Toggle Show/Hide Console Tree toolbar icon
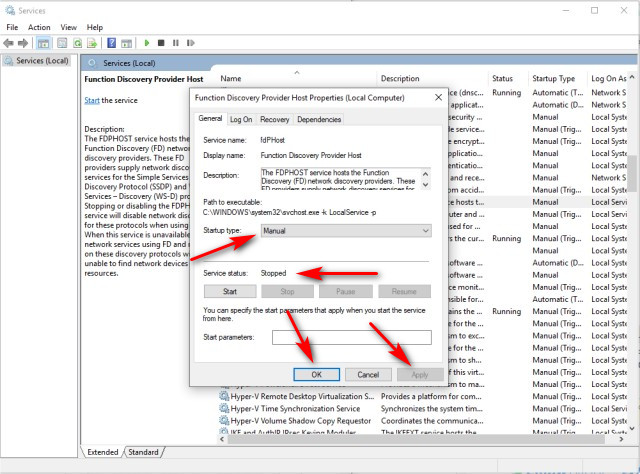640x474 pixels. (43, 43)
